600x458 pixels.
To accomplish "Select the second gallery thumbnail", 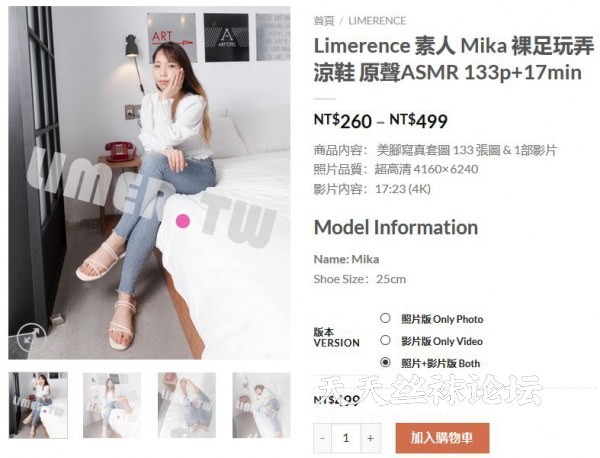I will pos(112,405).
